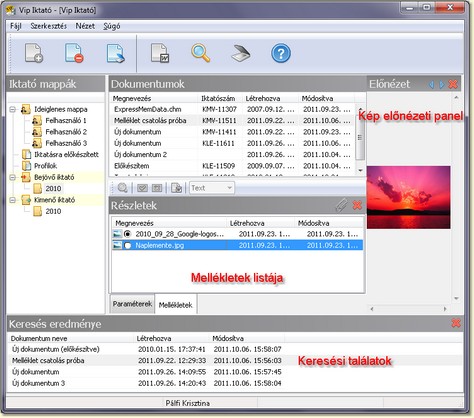Sort documents by Iktatószám column header

click(218, 98)
